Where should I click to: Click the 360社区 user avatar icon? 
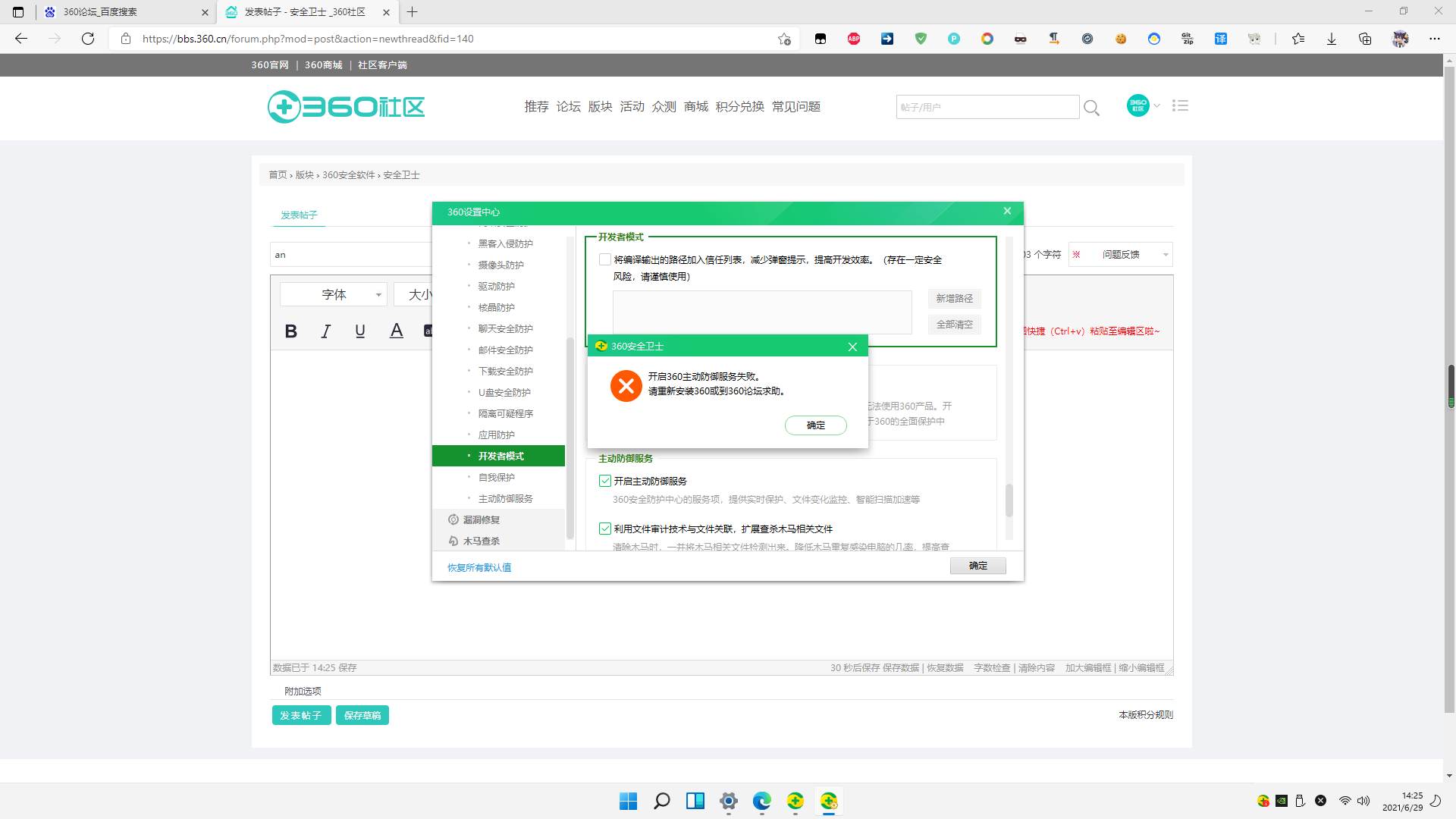(1137, 105)
